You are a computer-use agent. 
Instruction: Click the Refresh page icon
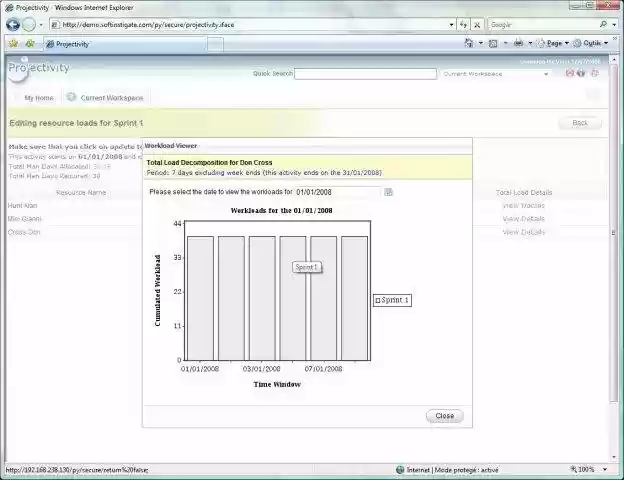pyautogui.click(x=463, y=25)
